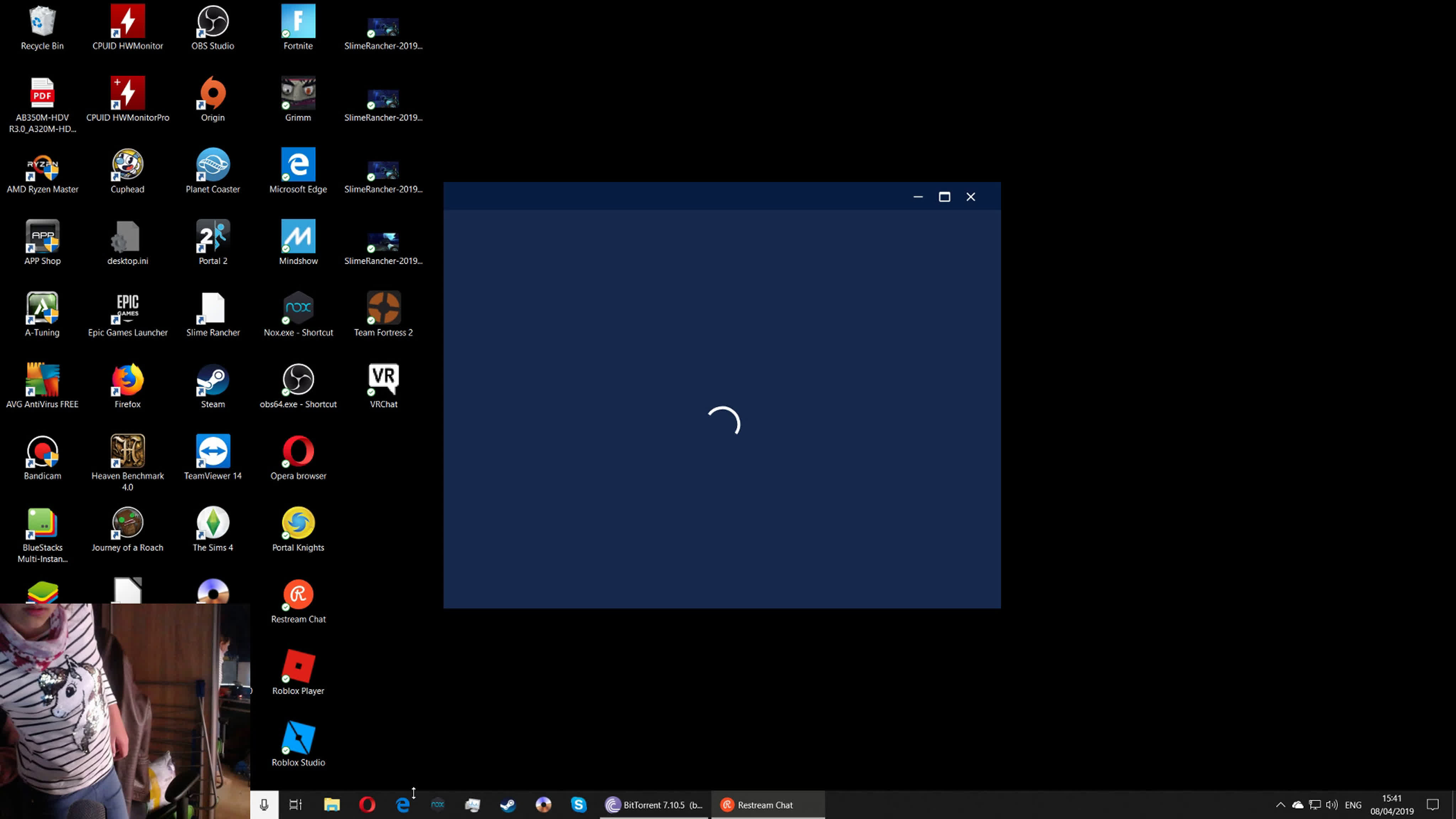This screenshot has height=819, width=1456.
Task: Open network status tray icon
Action: (x=1315, y=805)
